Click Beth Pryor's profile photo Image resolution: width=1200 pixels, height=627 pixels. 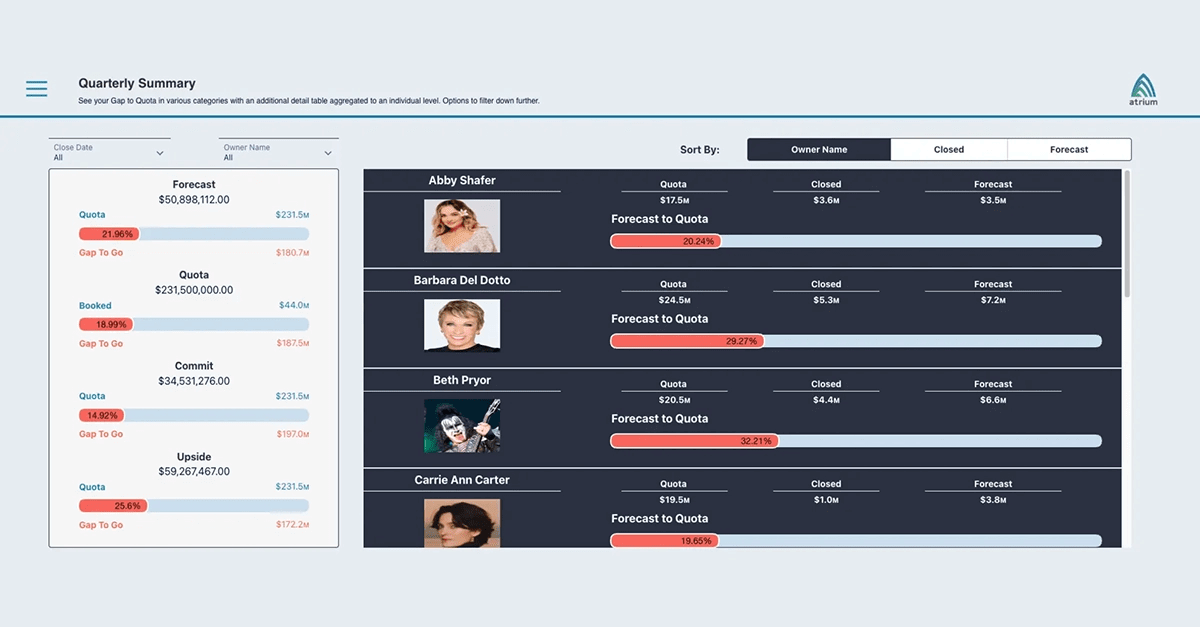tap(462, 425)
